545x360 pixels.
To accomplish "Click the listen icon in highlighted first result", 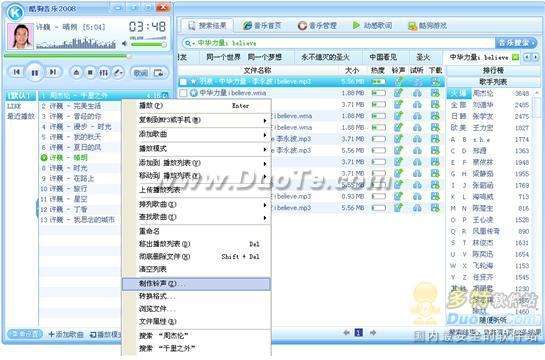I will pos(417,82).
